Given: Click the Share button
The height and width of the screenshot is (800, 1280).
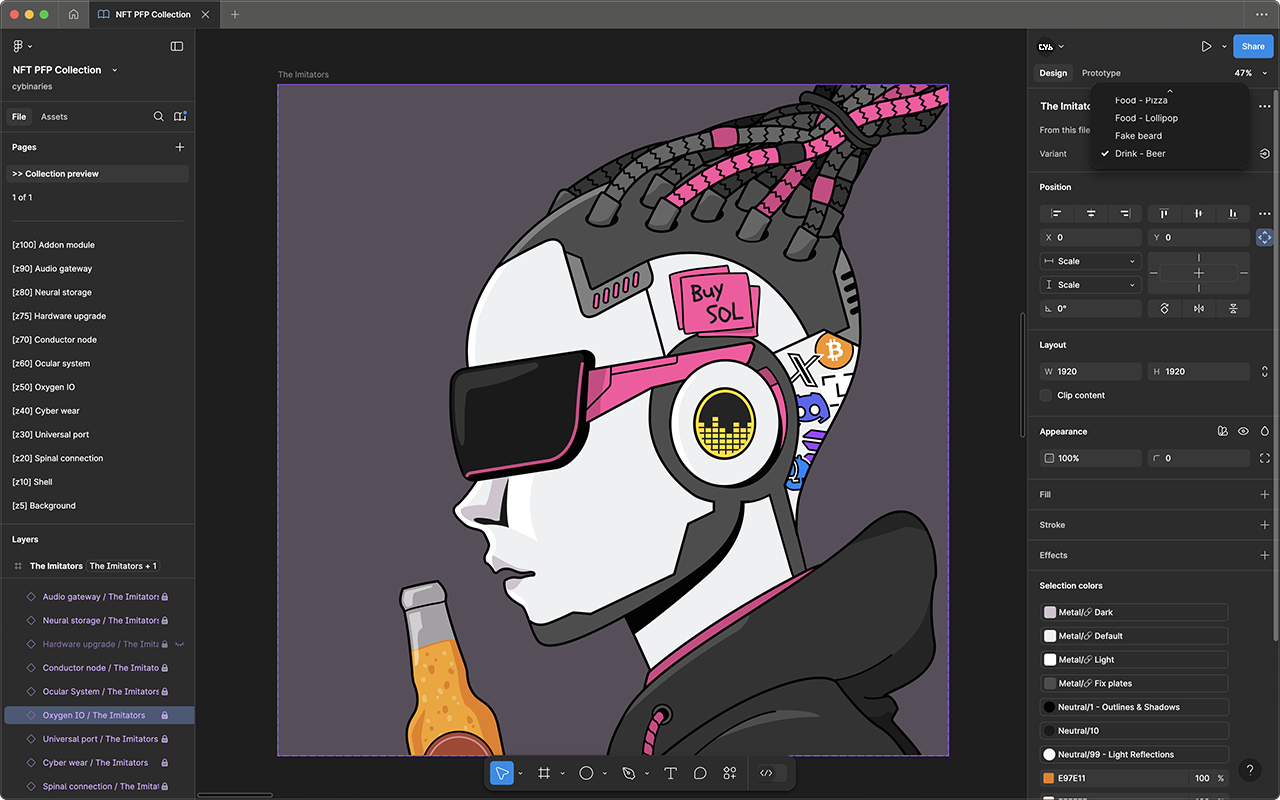Looking at the screenshot, I should click(1253, 46).
